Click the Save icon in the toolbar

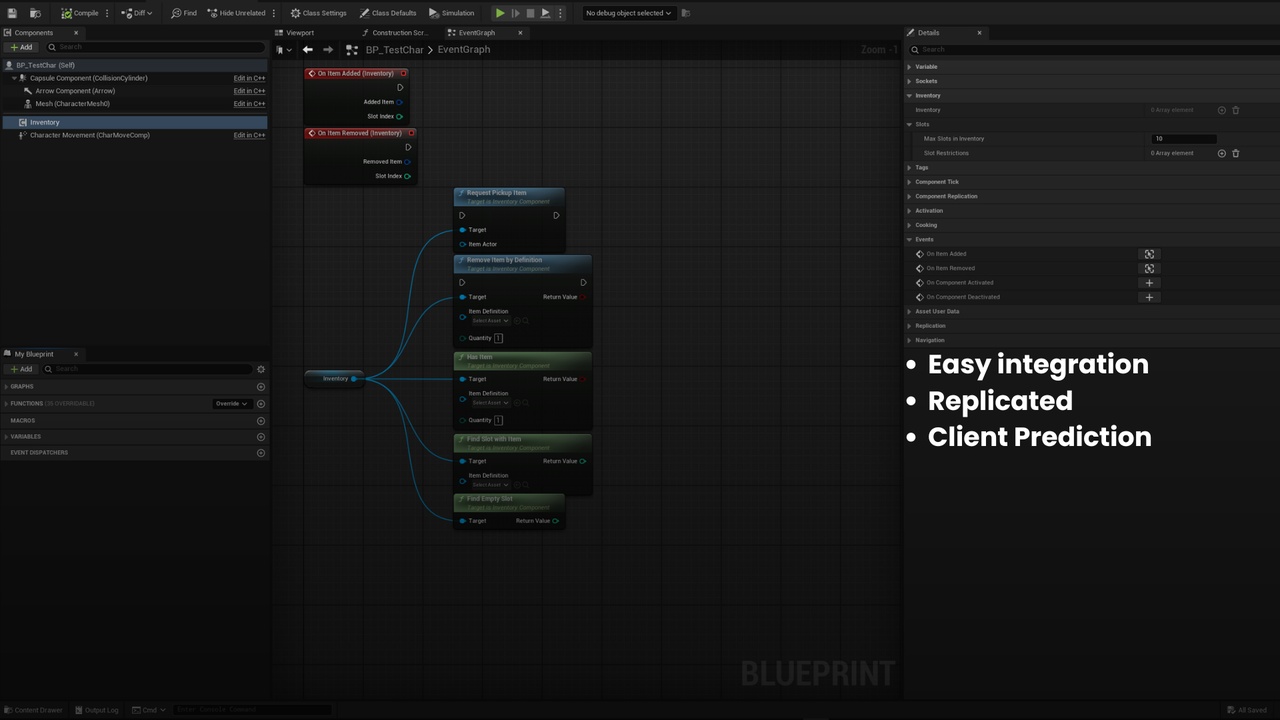(x=12, y=13)
